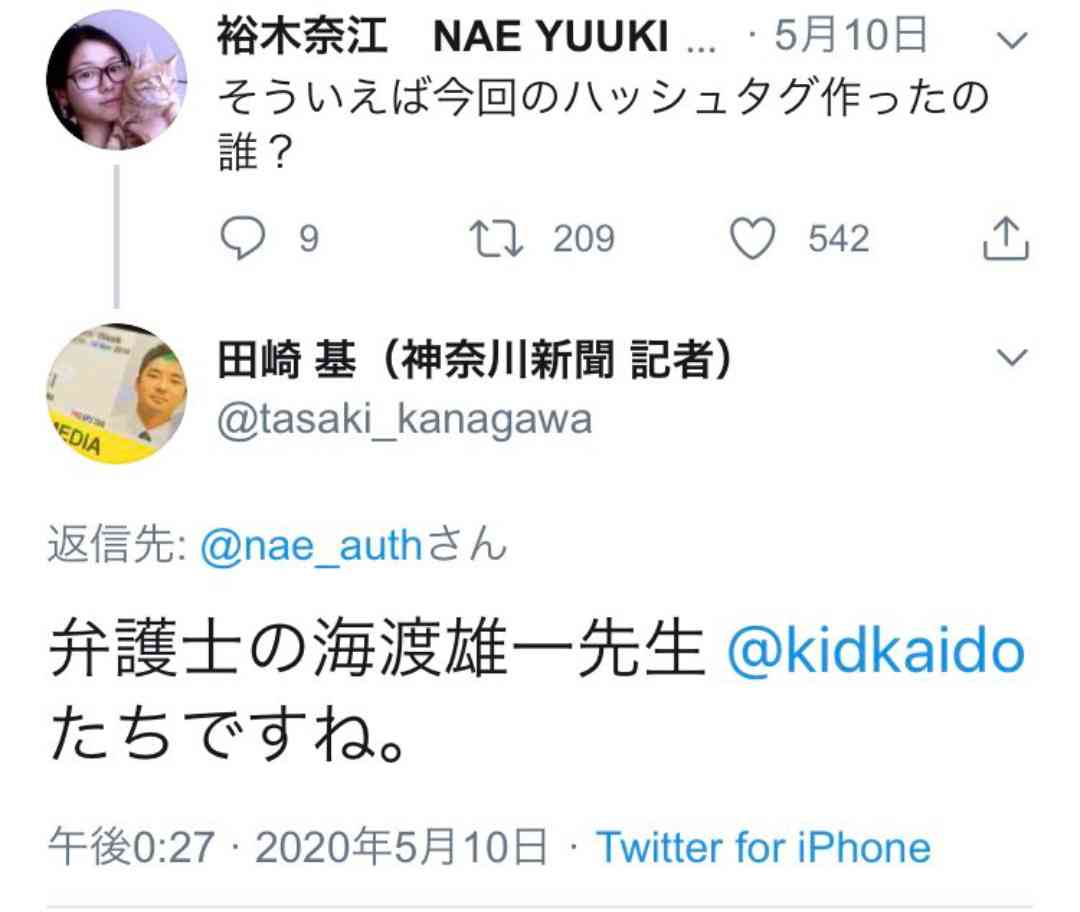Like the tweet with the heart icon

(752, 238)
